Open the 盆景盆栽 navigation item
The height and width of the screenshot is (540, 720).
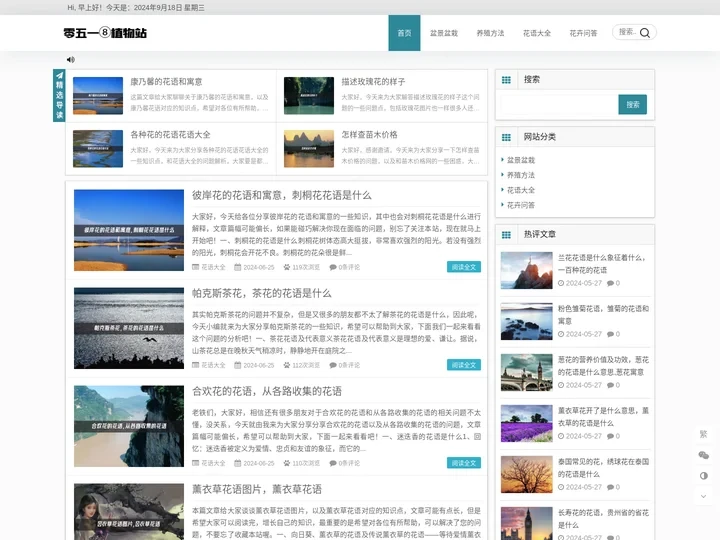click(444, 33)
